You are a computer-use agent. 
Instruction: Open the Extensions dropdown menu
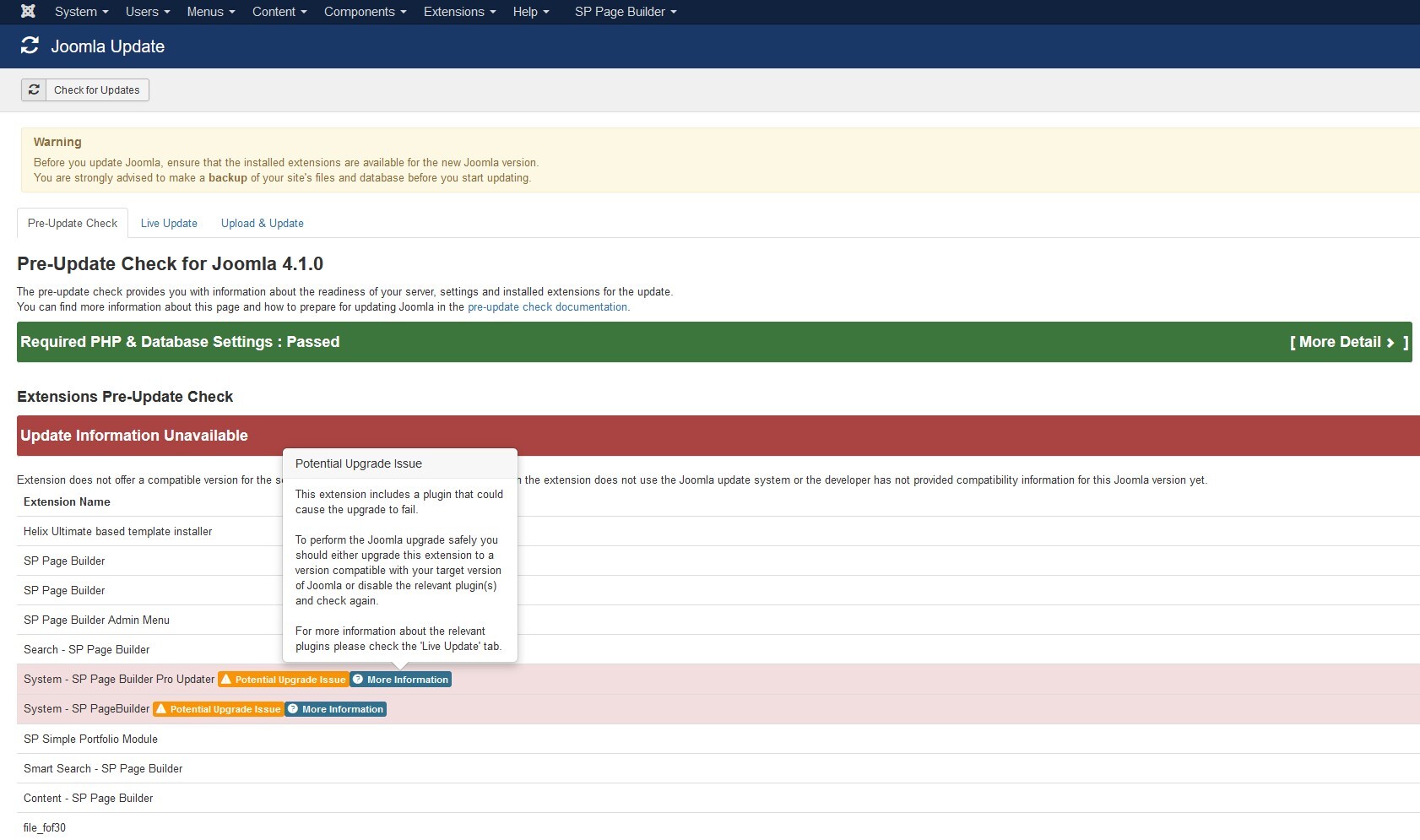[x=460, y=12]
